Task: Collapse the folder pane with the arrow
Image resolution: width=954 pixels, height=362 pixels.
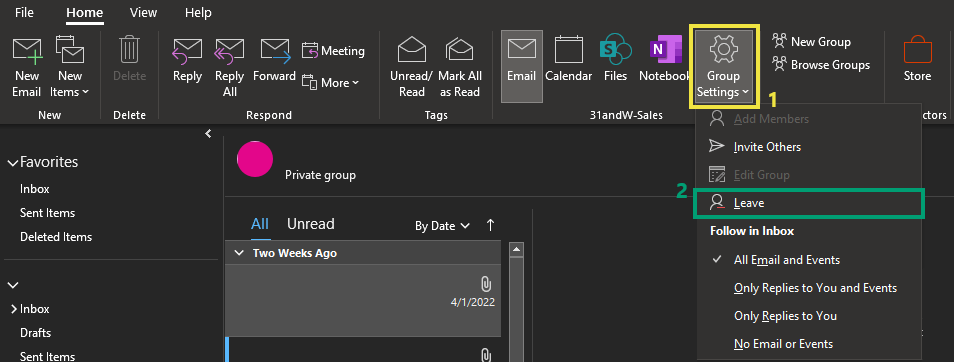Action: pos(208,133)
